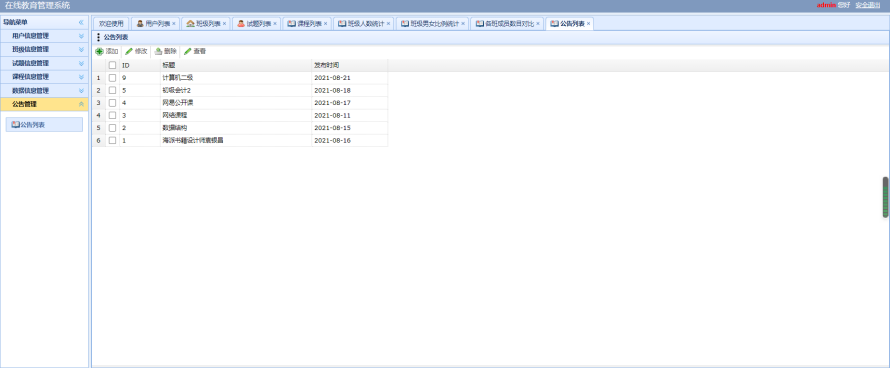The height and width of the screenshot is (368, 890).
Task: Collapse the 公告管理 accordion arrow
Action: tap(81, 104)
